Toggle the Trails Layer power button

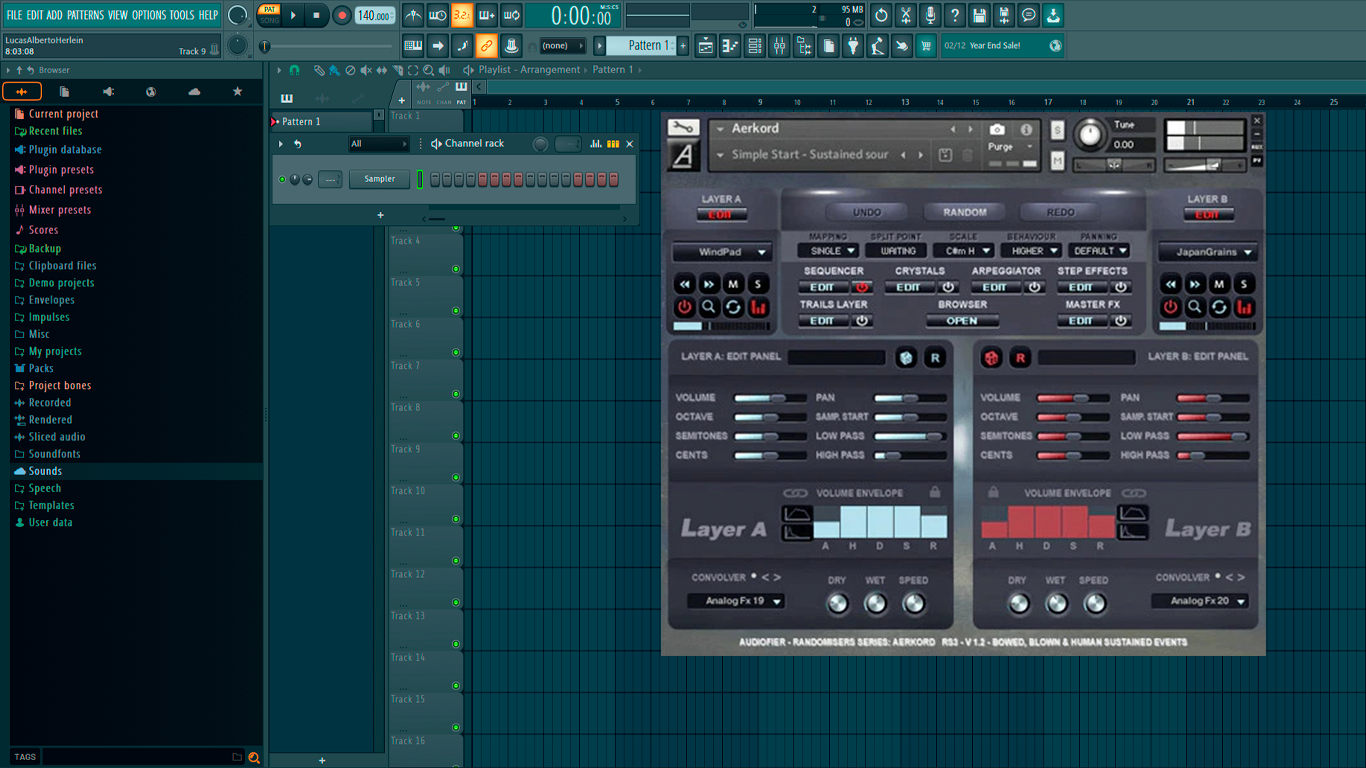tap(861, 321)
